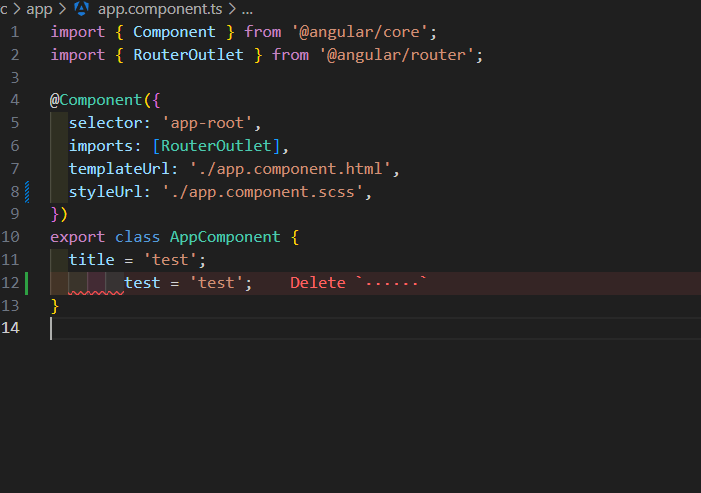The width and height of the screenshot is (701, 493).
Task: Click 'RouterOutlet' in the line 2 import
Action: click(188, 55)
